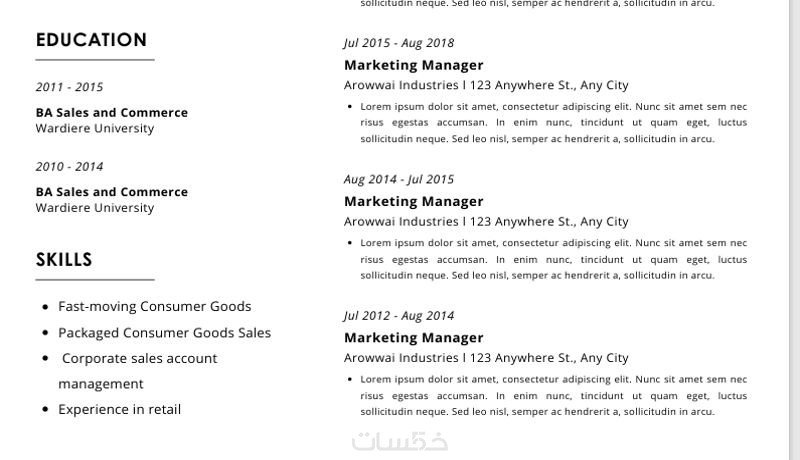Click the SKILLS section heading
The width and height of the screenshot is (800, 460).
click(x=64, y=260)
